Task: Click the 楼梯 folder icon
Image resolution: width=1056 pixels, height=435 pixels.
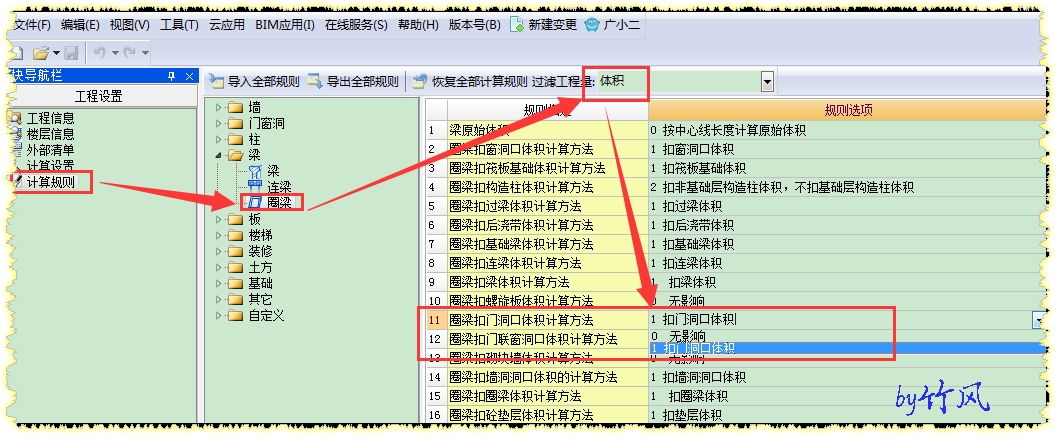Action: pos(234,236)
